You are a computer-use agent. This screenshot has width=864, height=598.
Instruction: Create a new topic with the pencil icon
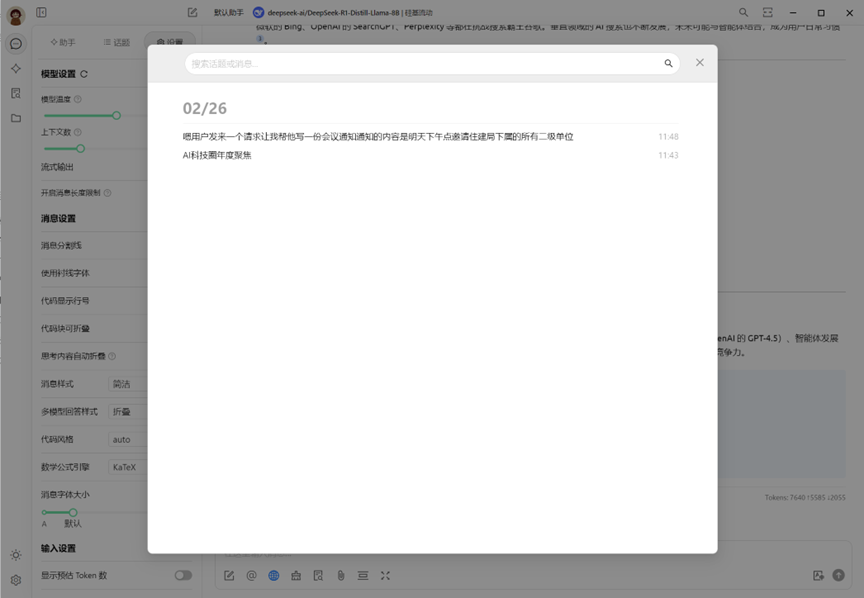(x=229, y=575)
